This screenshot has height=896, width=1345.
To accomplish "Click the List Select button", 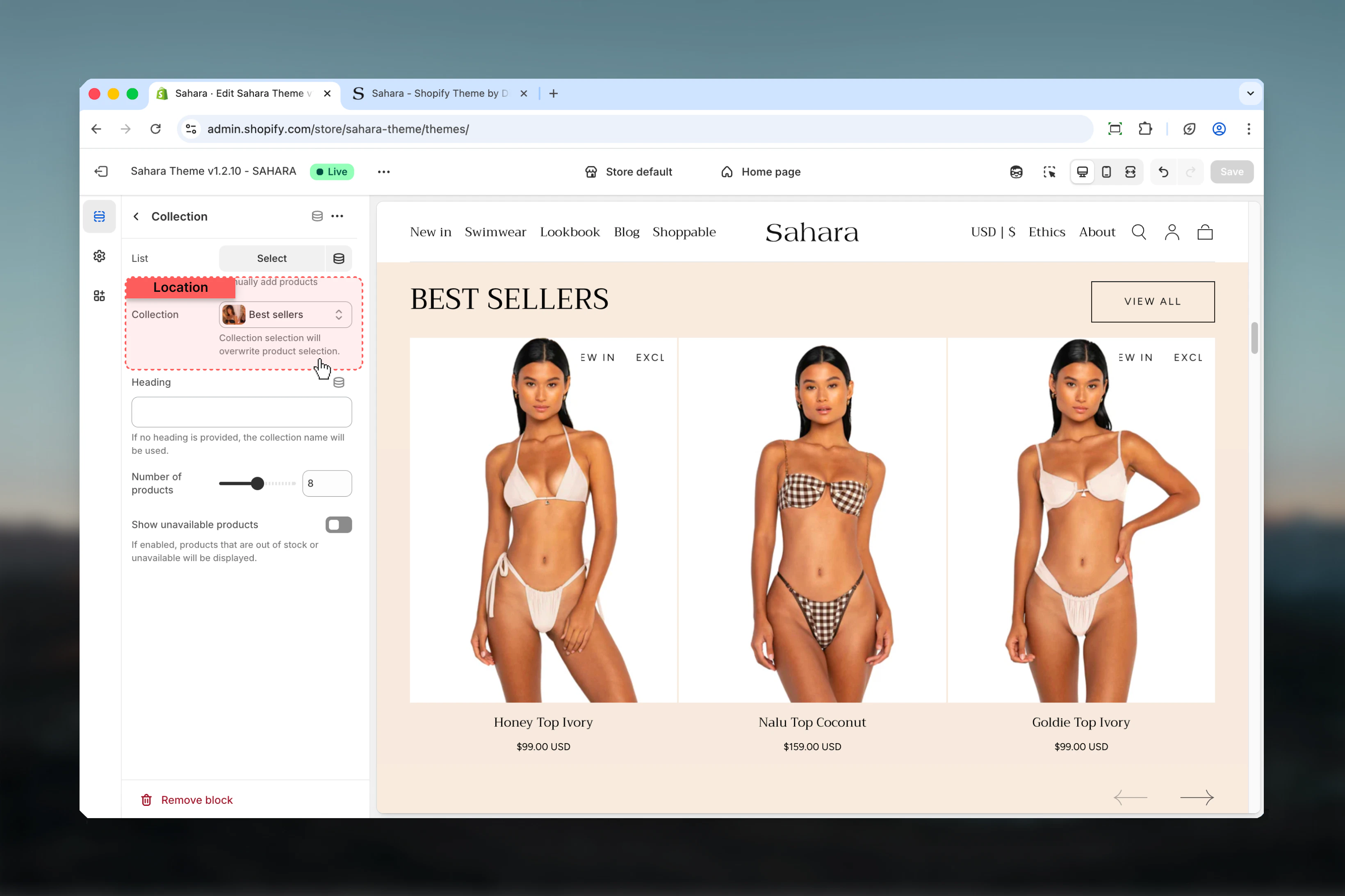I will coord(272,258).
